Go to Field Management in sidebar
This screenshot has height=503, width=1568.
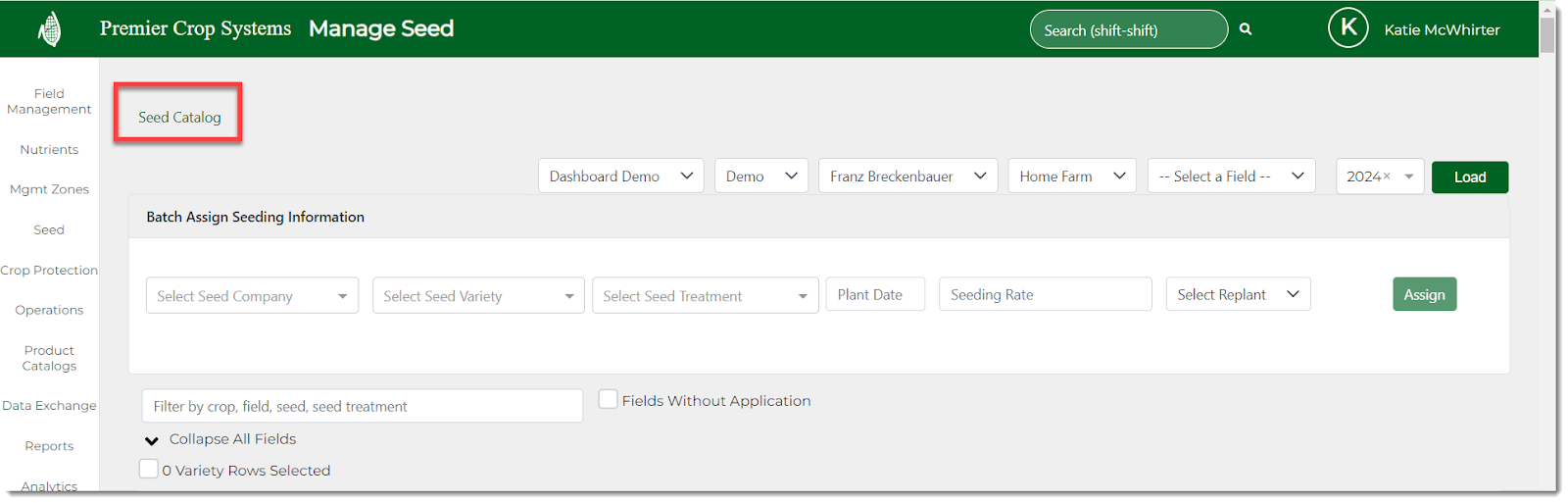[49, 101]
